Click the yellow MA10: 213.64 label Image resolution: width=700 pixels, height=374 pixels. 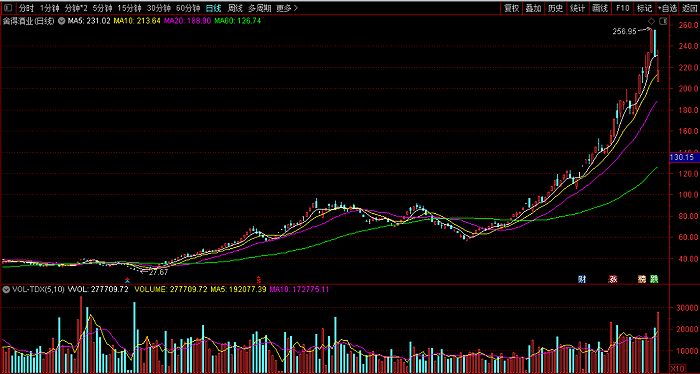pyautogui.click(x=137, y=21)
